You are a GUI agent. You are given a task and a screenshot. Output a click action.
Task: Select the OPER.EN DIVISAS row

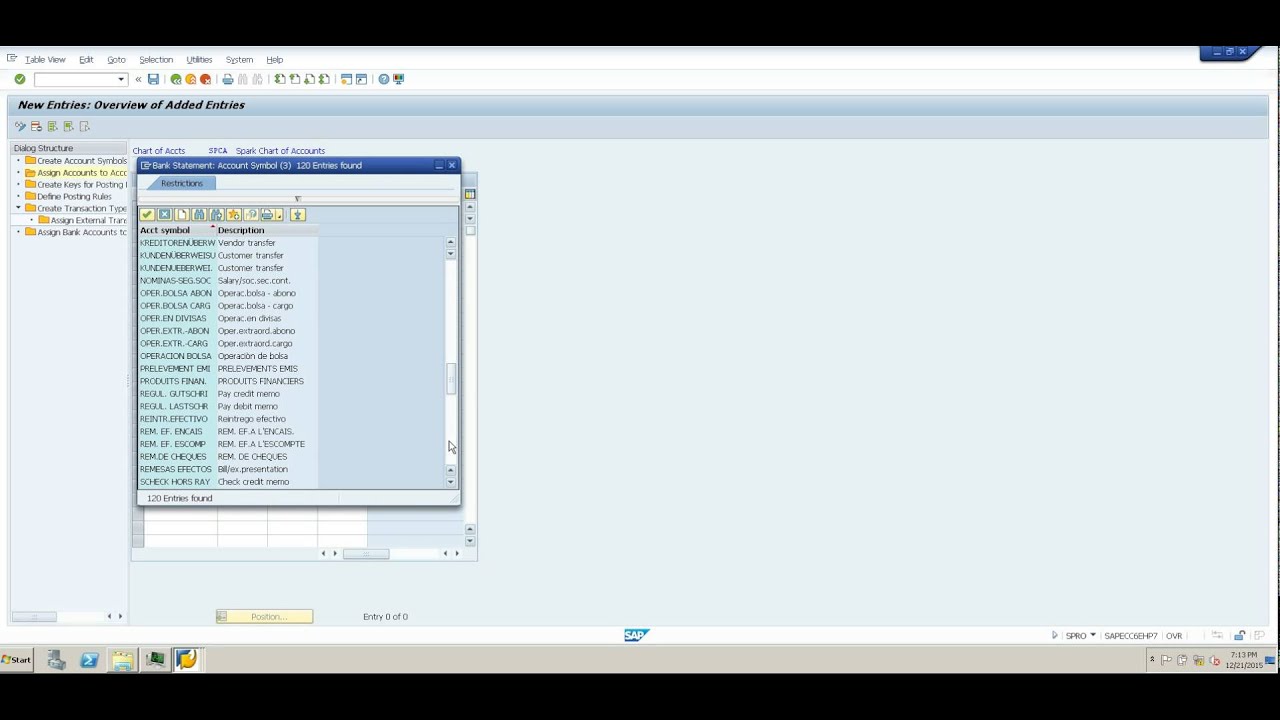tap(229, 318)
